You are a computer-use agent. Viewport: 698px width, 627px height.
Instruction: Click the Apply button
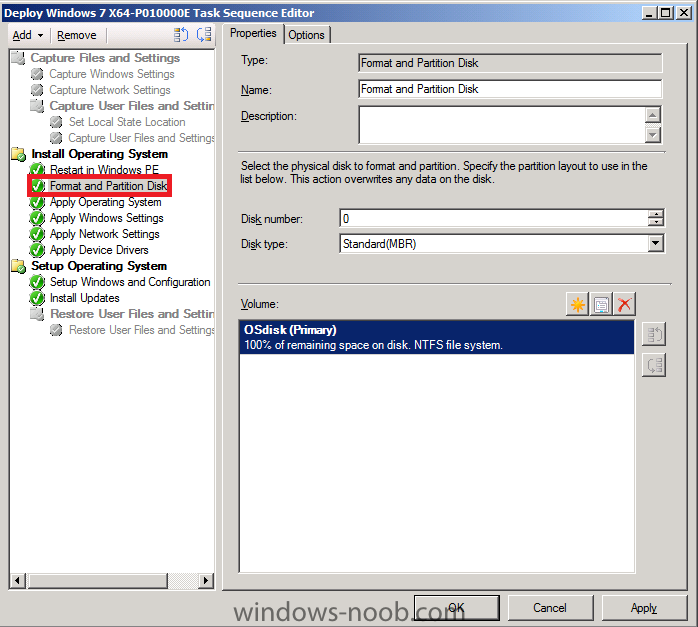pos(644,607)
